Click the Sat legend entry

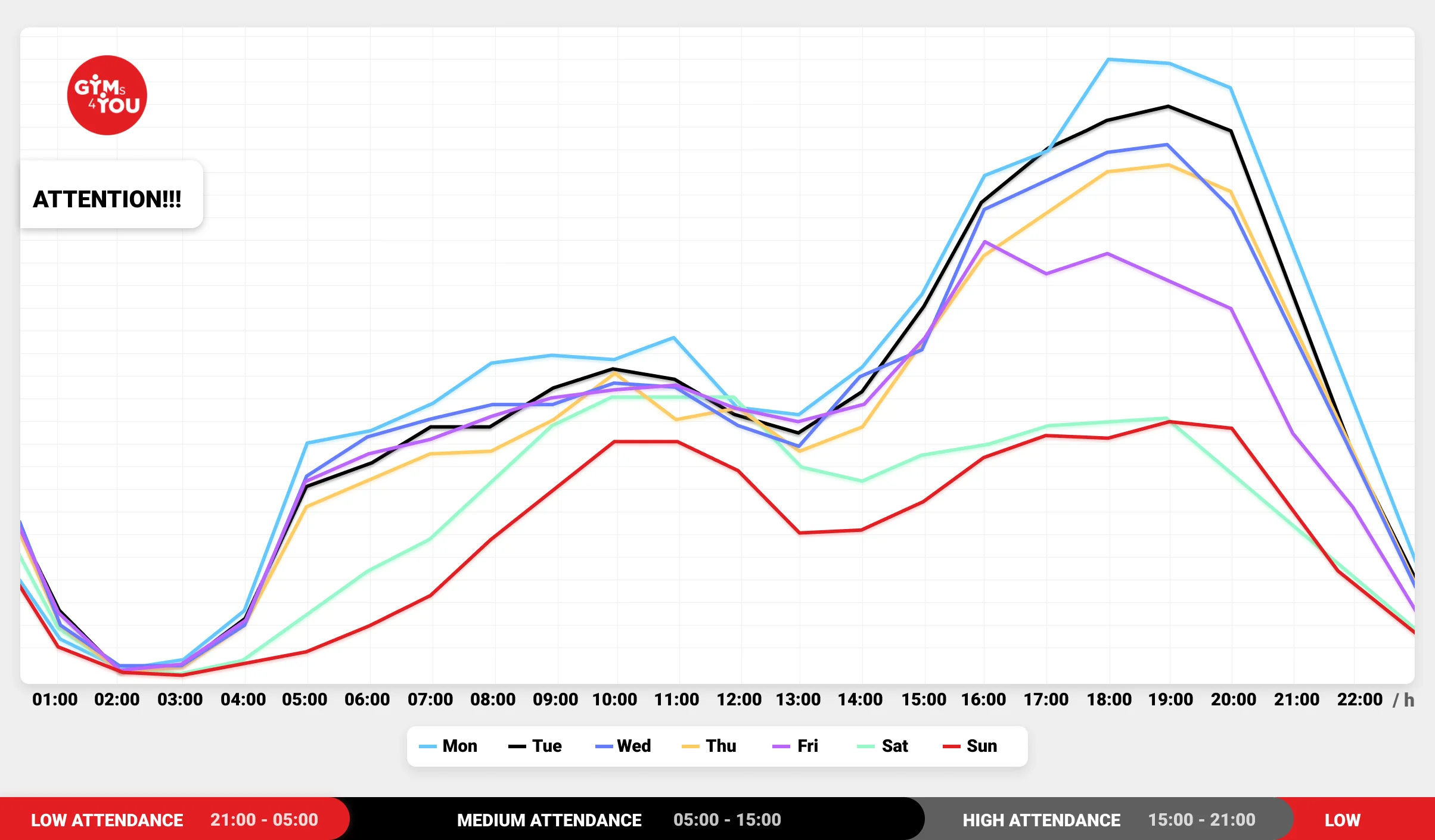883,746
